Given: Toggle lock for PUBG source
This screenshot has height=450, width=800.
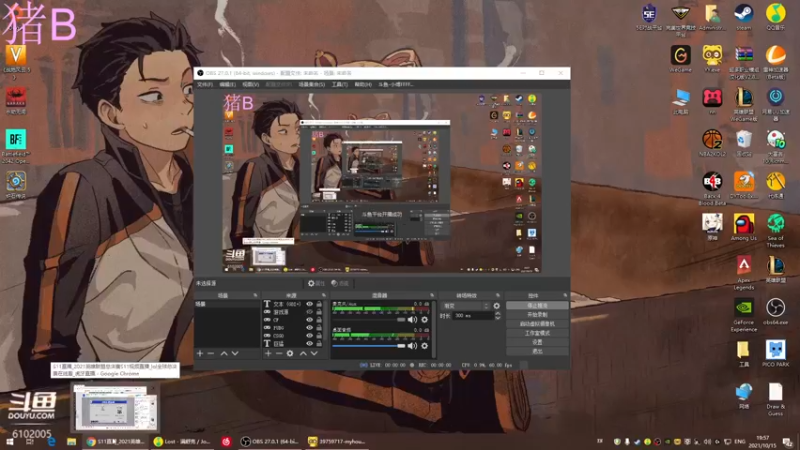Looking at the screenshot, I should [x=319, y=328].
